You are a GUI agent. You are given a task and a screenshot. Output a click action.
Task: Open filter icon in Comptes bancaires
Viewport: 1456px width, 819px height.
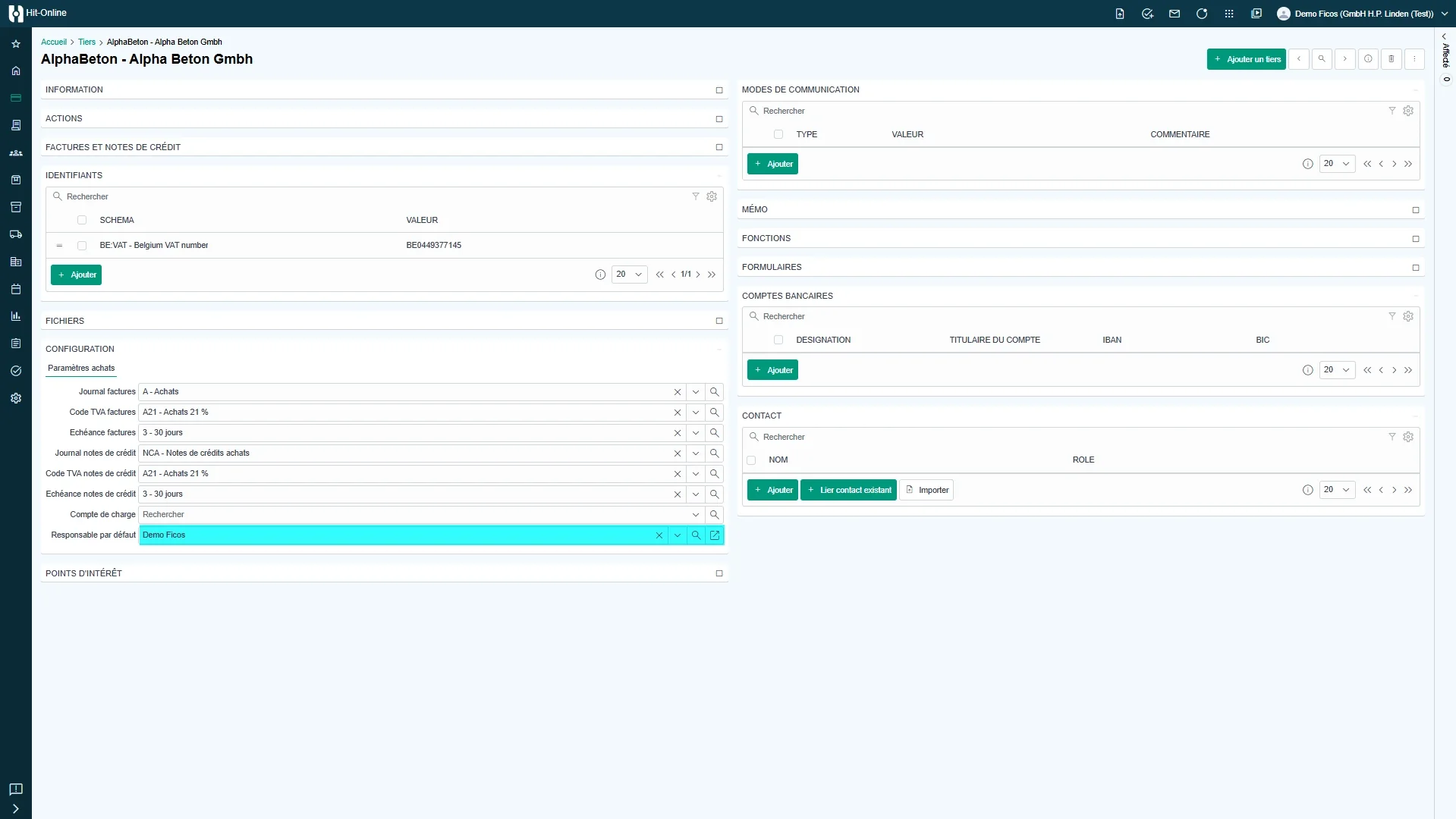pyautogui.click(x=1392, y=316)
